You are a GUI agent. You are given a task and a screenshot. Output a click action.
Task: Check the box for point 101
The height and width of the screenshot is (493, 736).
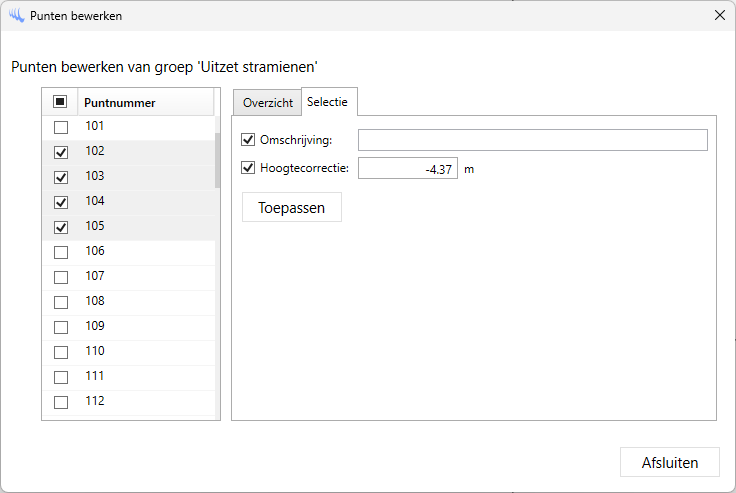pos(61,127)
